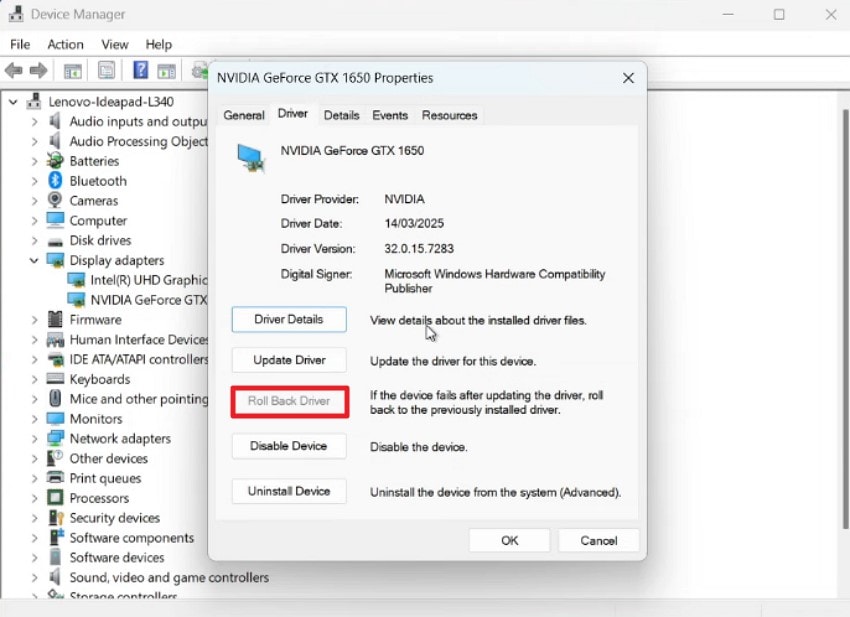Select the Audio inputs and outputs speaker icon
Screen dimensions: 850x617
pyautogui.click(x=55, y=121)
